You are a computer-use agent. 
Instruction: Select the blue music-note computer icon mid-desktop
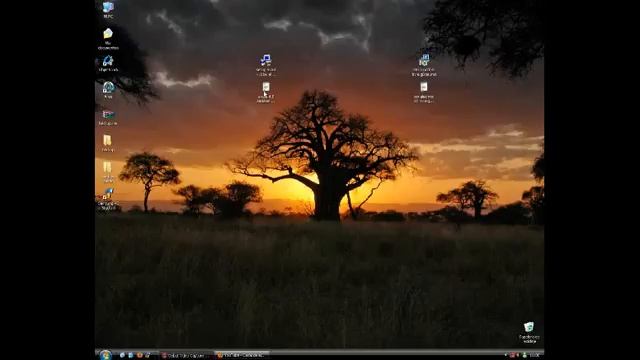coord(266,65)
